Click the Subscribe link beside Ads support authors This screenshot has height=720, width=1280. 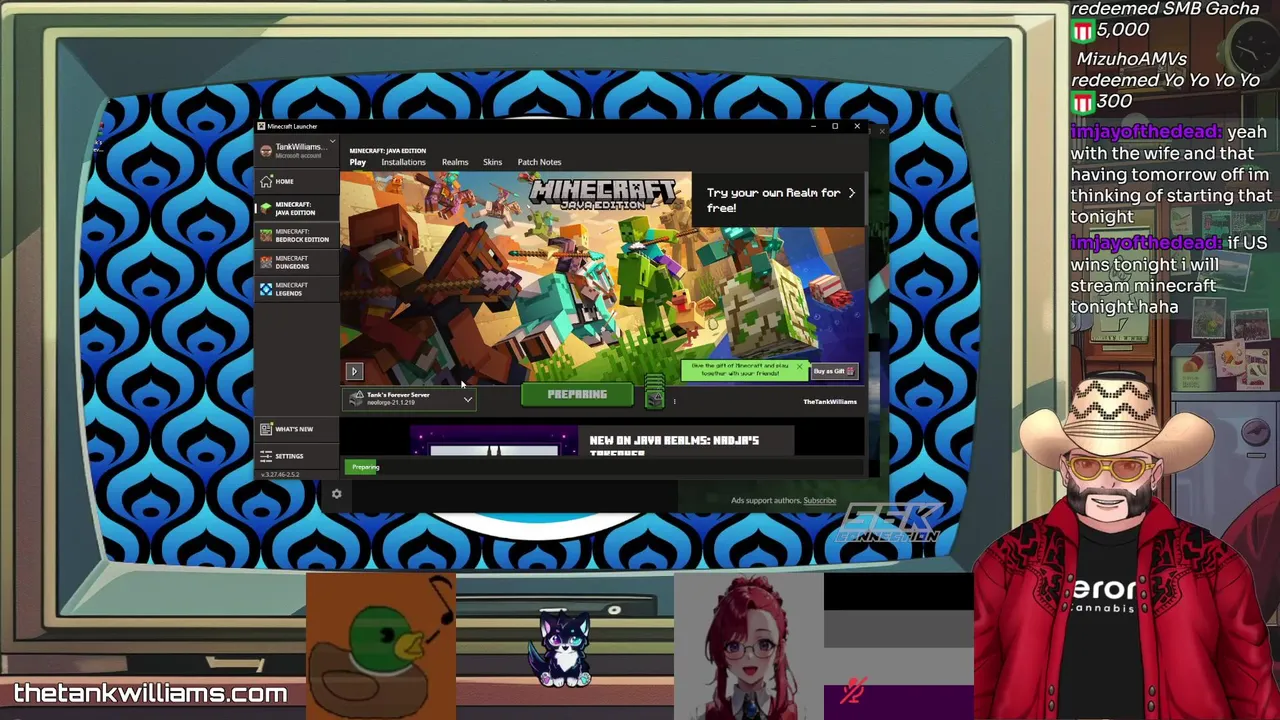pyautogui.click(x=819, y=500)
